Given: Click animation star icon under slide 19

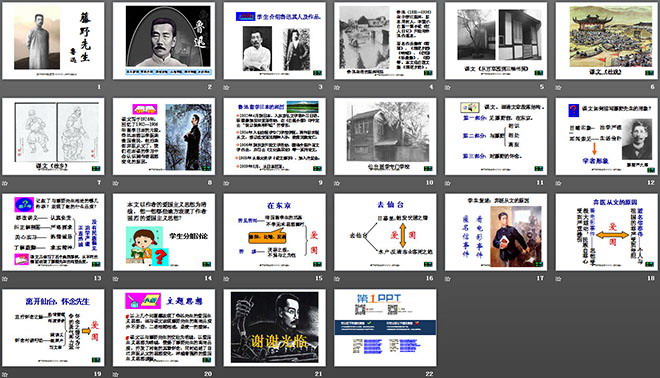Looking at the screenshot, I should click(x=5, y=374).
